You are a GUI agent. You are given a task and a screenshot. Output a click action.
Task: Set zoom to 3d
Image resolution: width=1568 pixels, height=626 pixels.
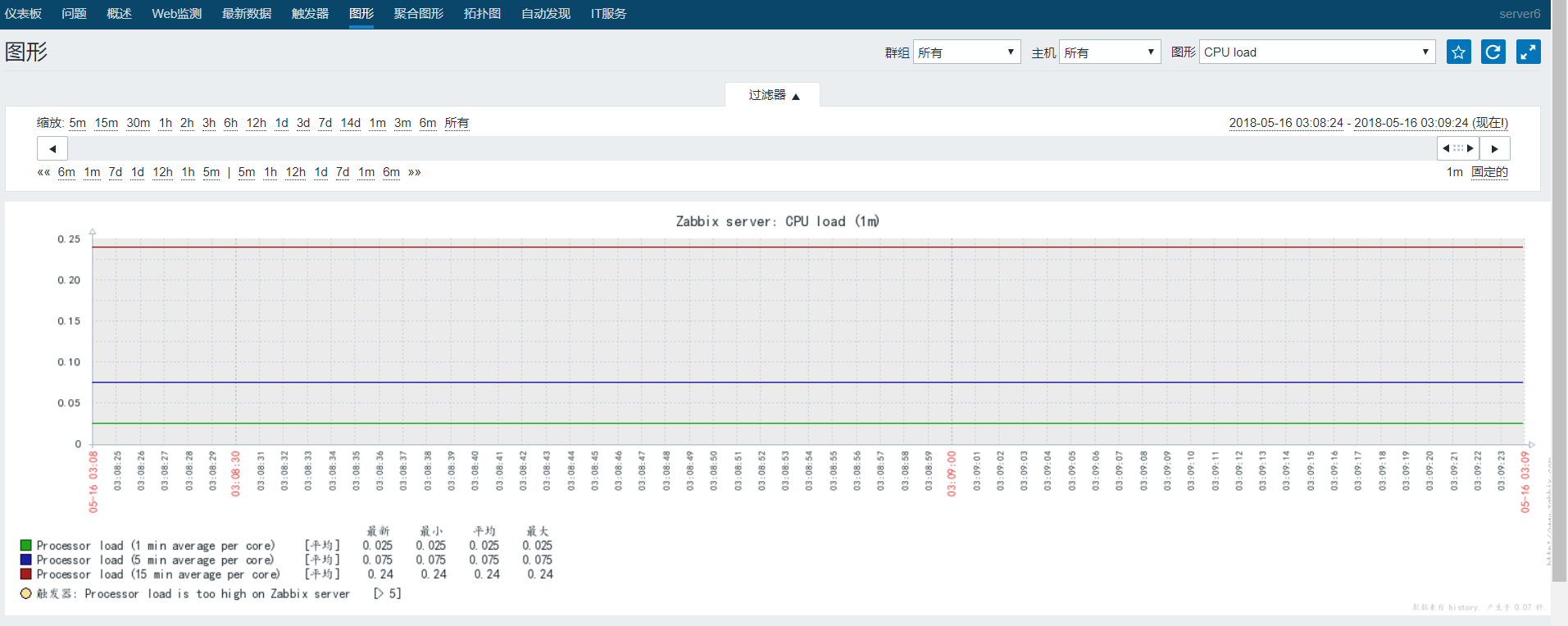tap(303, 123)
